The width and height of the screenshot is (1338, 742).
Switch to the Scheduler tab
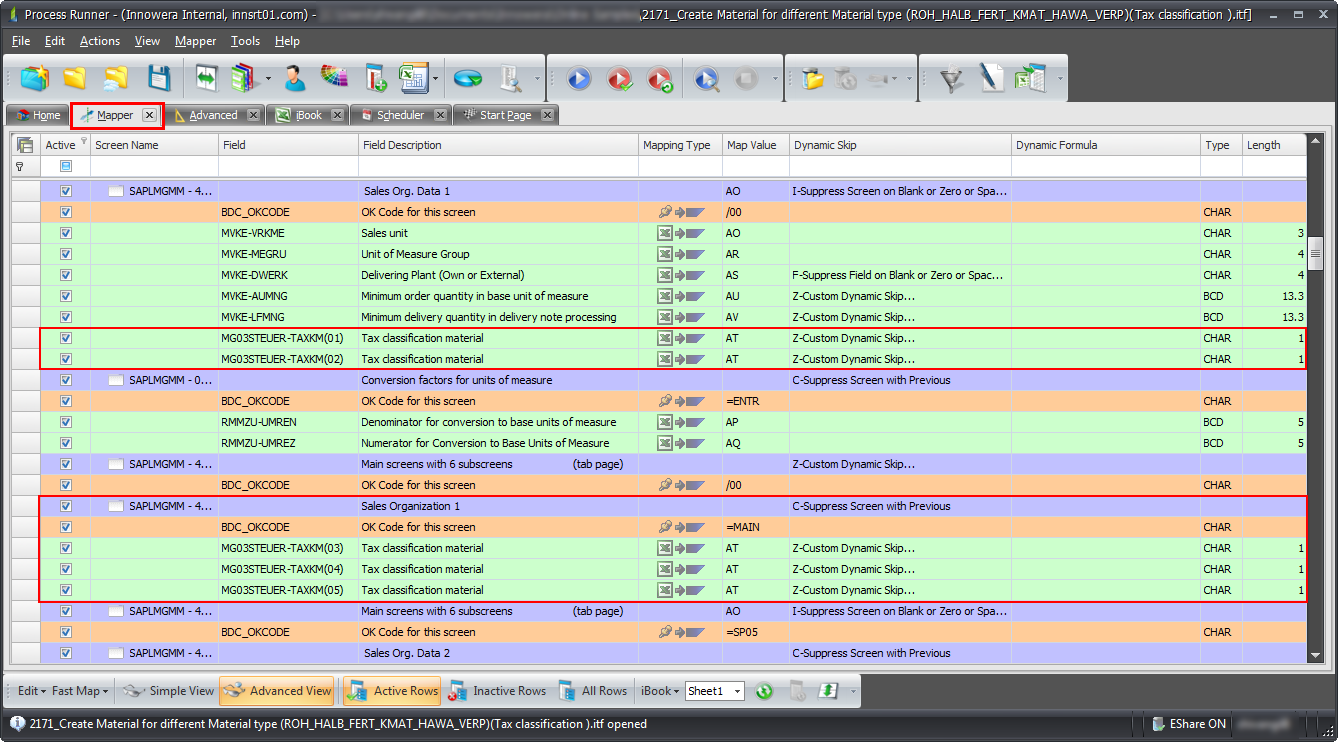point(400,115)
